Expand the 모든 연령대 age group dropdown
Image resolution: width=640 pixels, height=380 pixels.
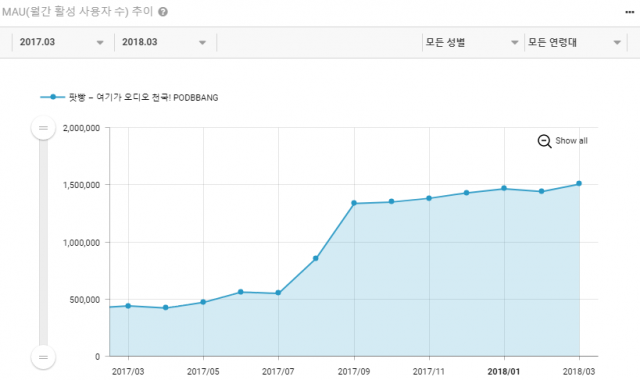click(575, 42)
